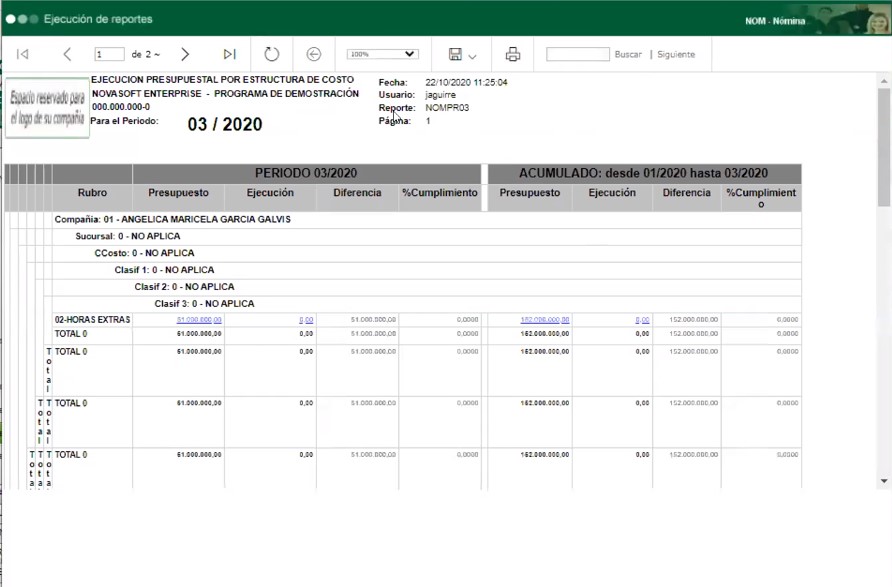The image size is (892, 587).
Task: Click the Siguiente find-next link
Action: click(x=676, y=54)
